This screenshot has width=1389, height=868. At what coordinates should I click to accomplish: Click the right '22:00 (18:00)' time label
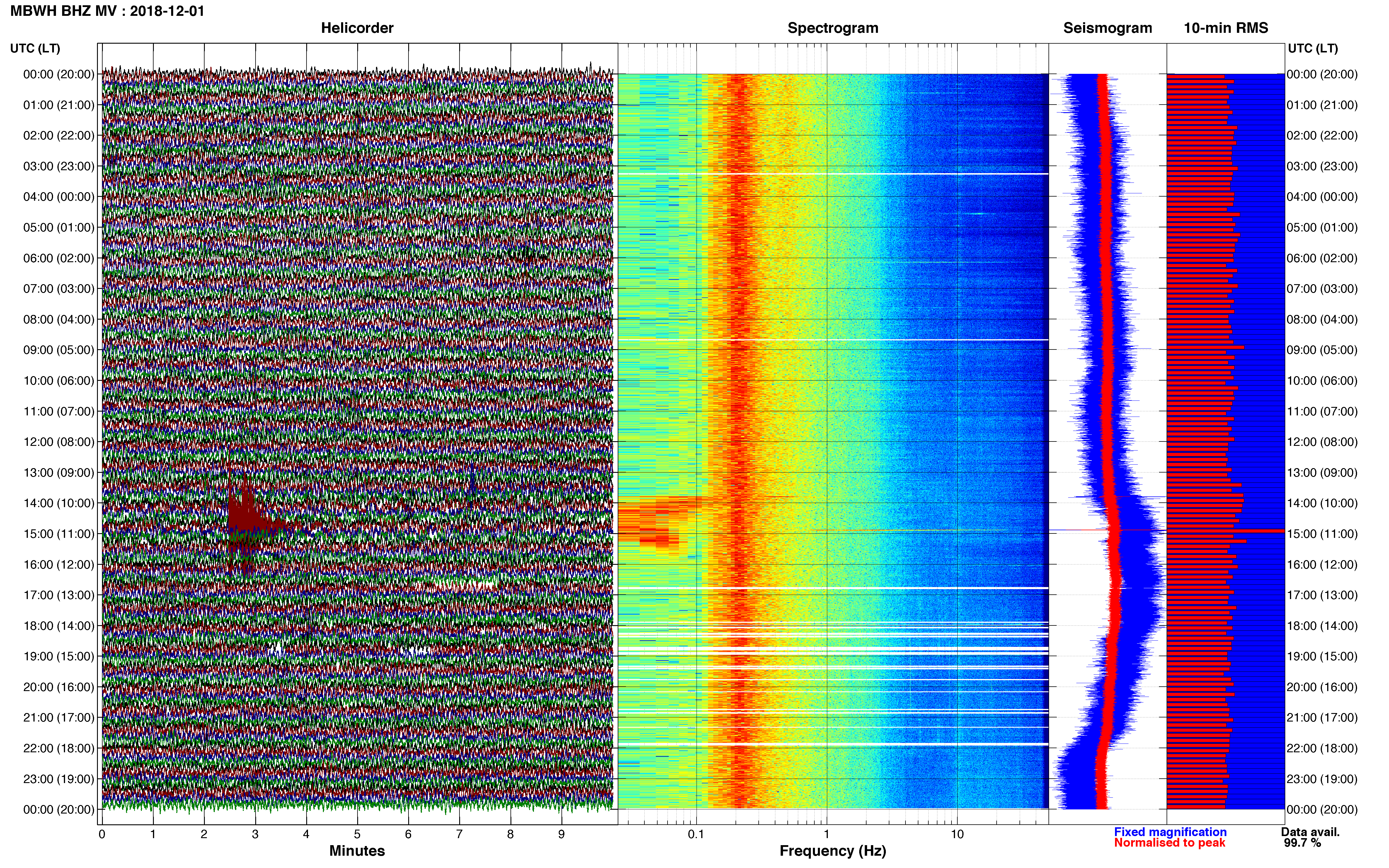pyautogui.click(x=1322, y=748)
